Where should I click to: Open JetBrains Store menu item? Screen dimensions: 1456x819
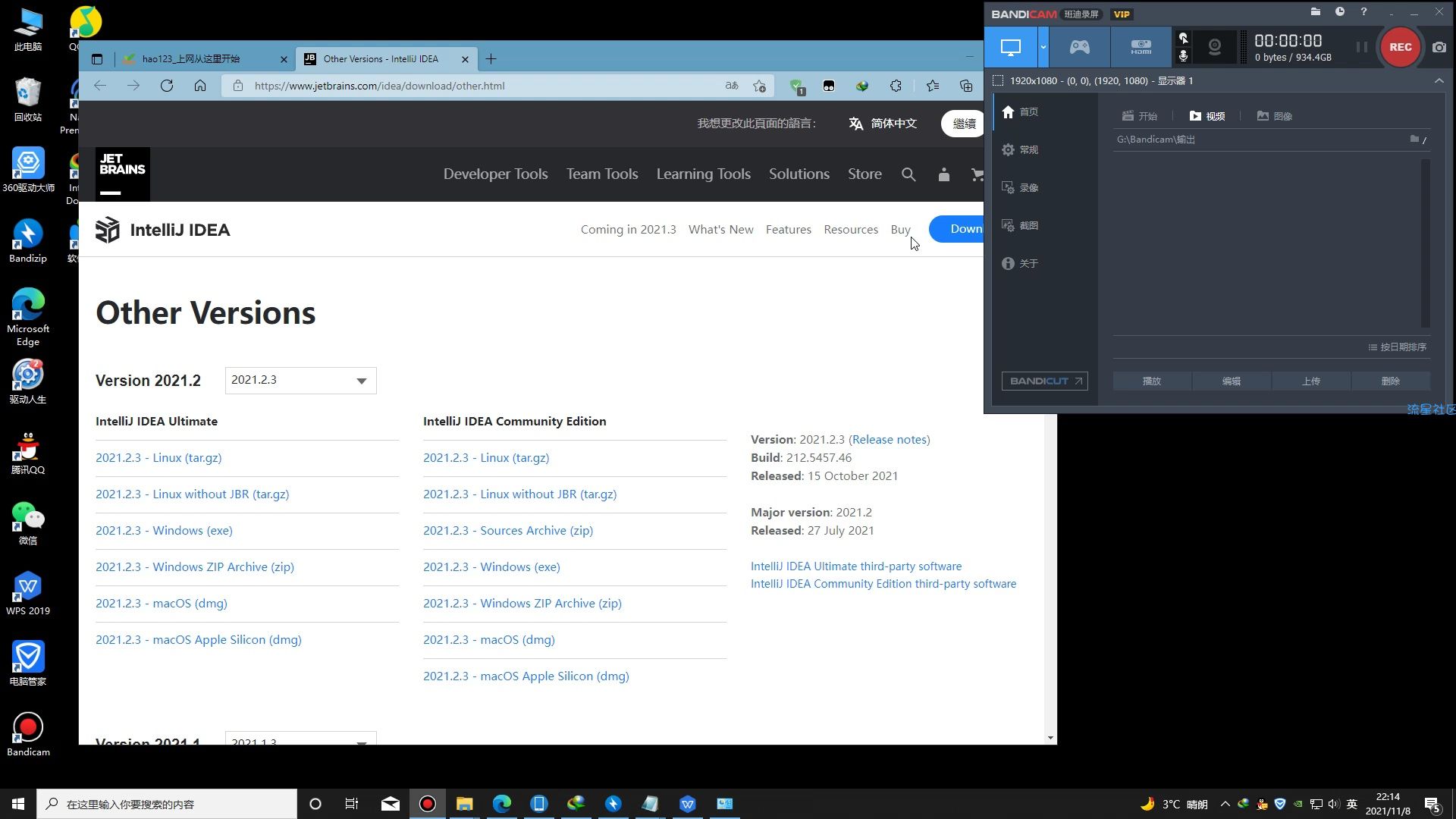click(x=863, y=174)
